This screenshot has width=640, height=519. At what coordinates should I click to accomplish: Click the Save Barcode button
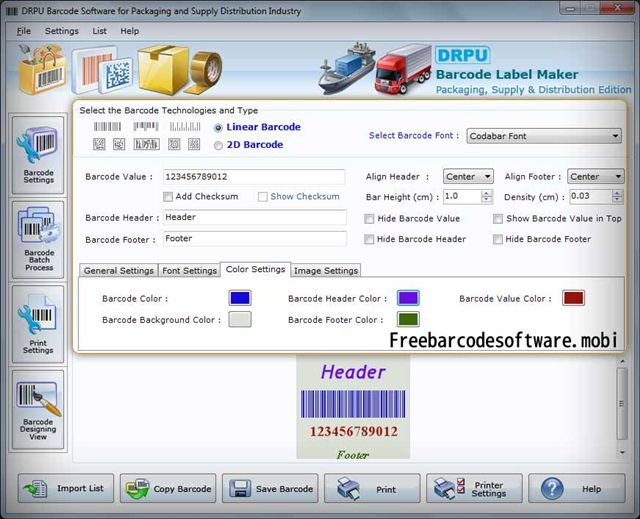[x=270, y=488]
